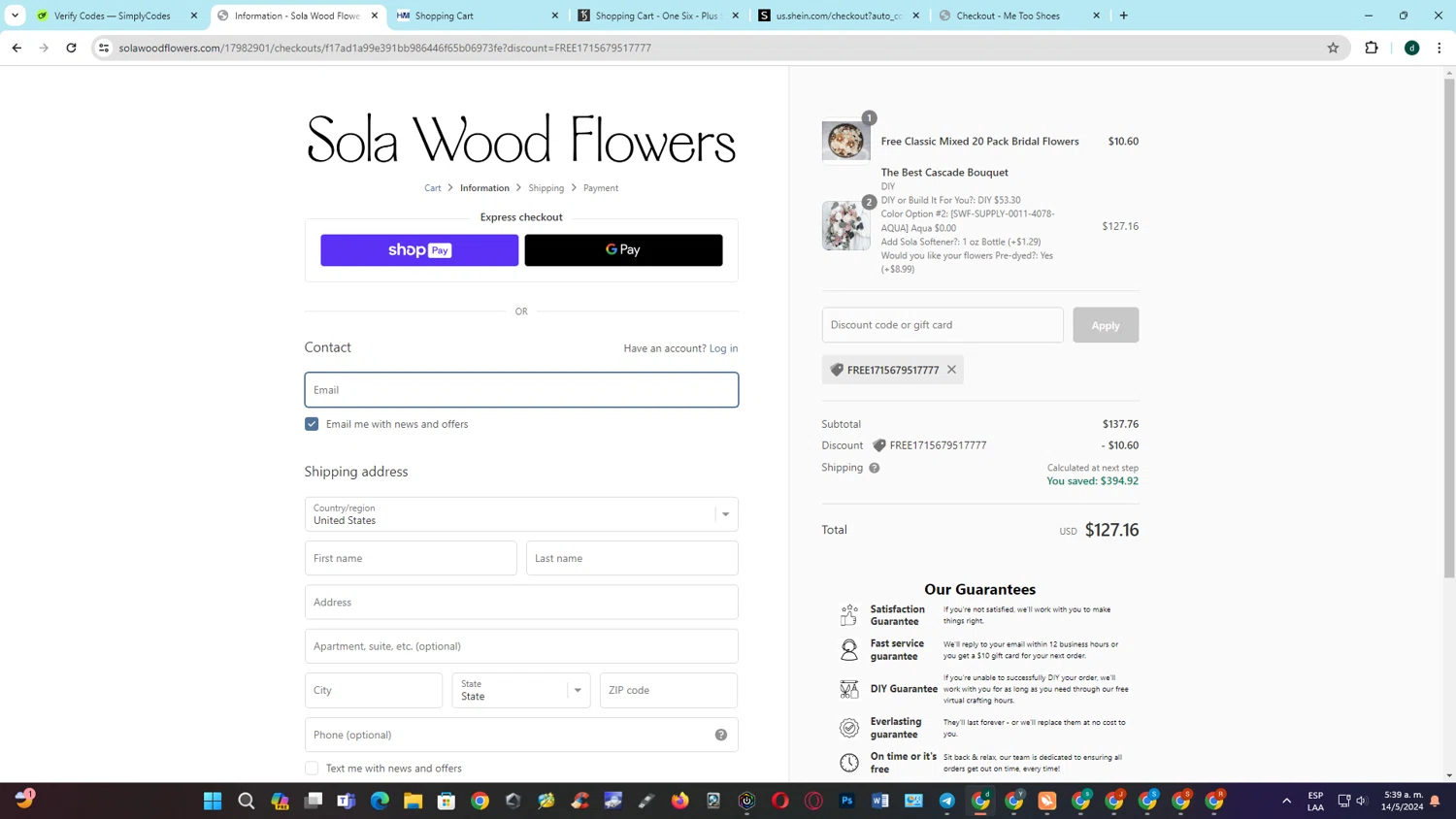Screen dimensions: 1456x819
Task: Uncheck Email me with news and offers
Action: pyautogui.click(x=312, y=424)
